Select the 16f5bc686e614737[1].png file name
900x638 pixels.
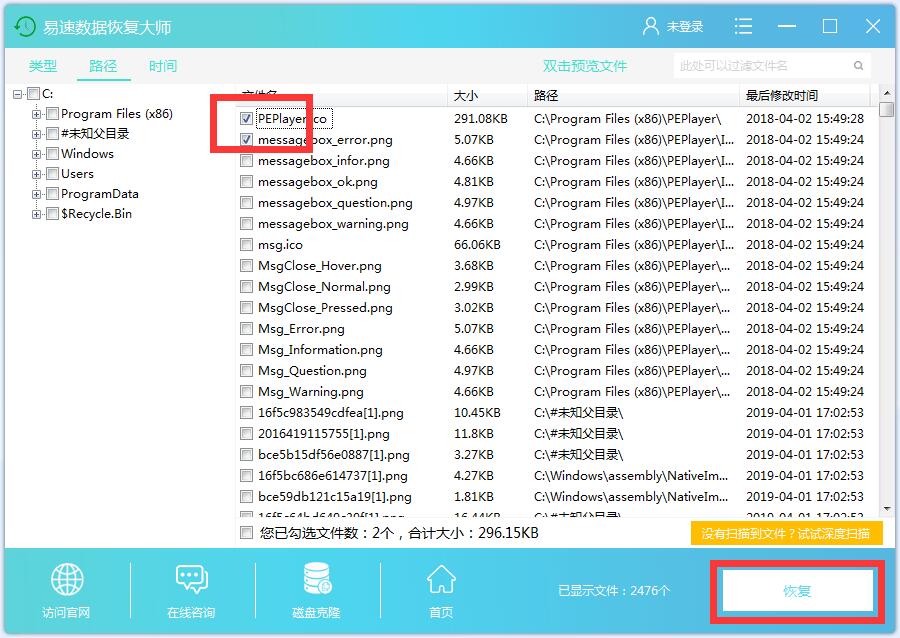point(333,476)
